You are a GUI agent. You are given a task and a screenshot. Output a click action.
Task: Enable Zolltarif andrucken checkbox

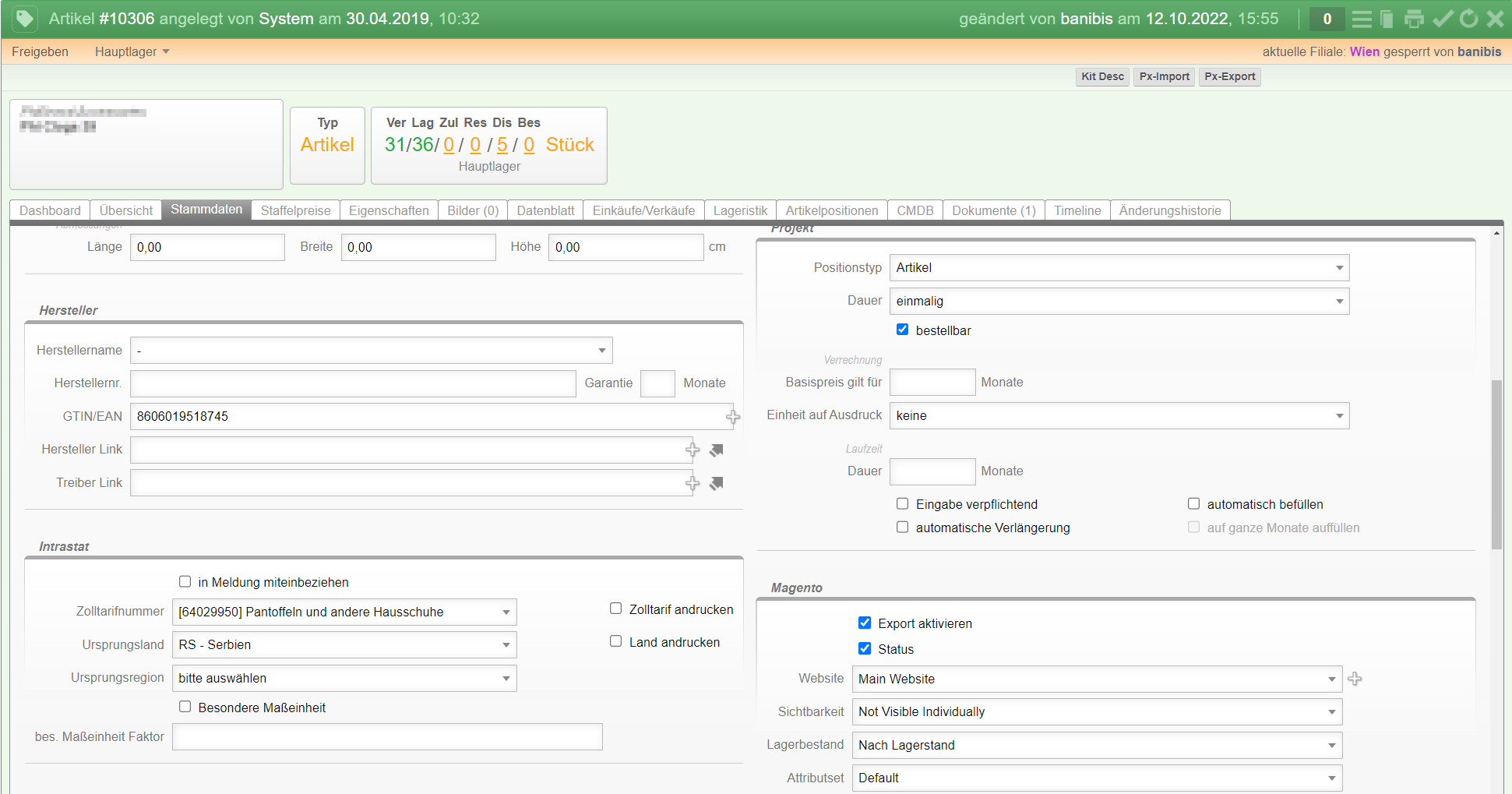pos(615,609)
